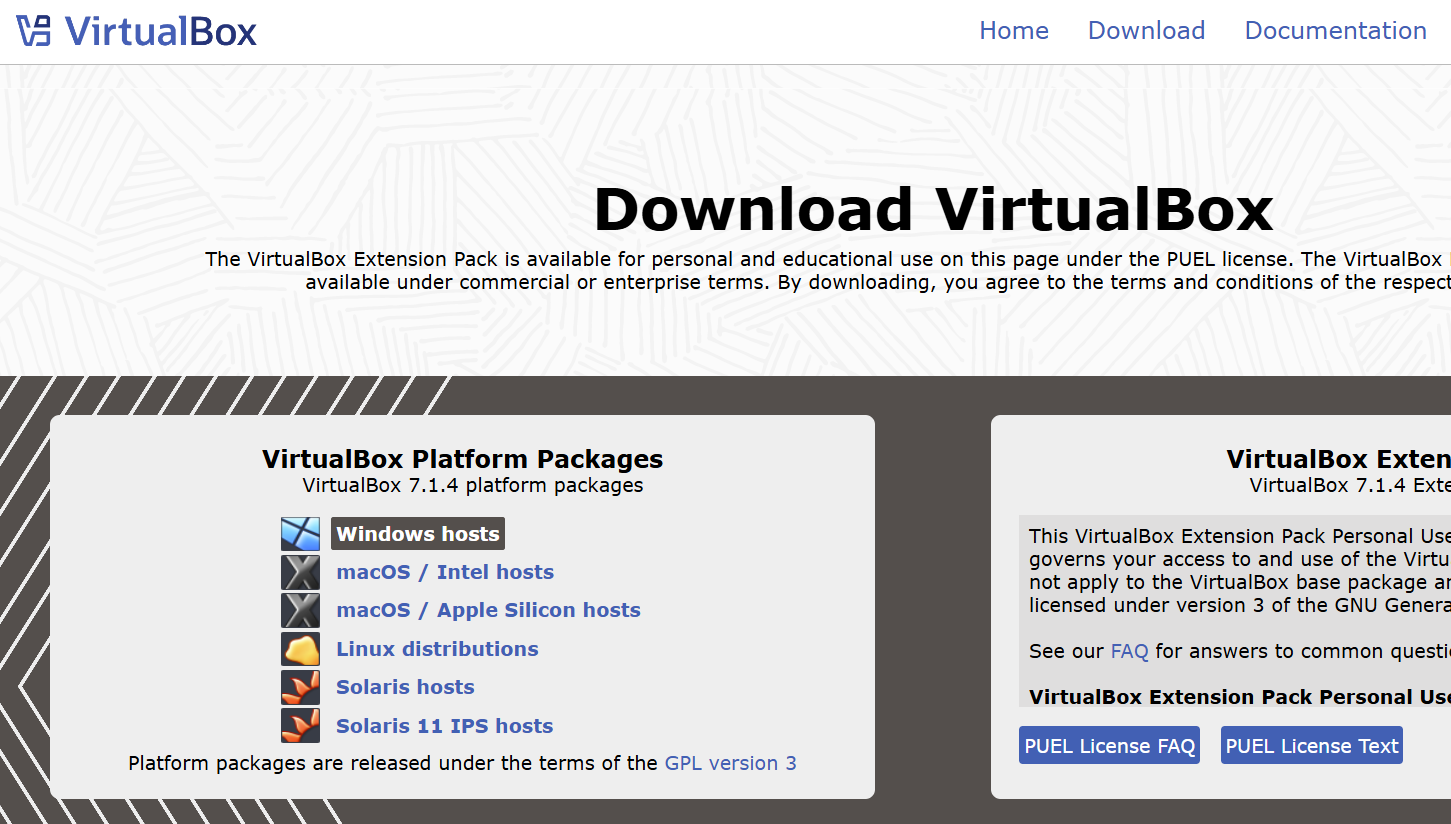Open the GPL version 3 link
Viewport: 1451px width, 824px height.
(731, 763)
